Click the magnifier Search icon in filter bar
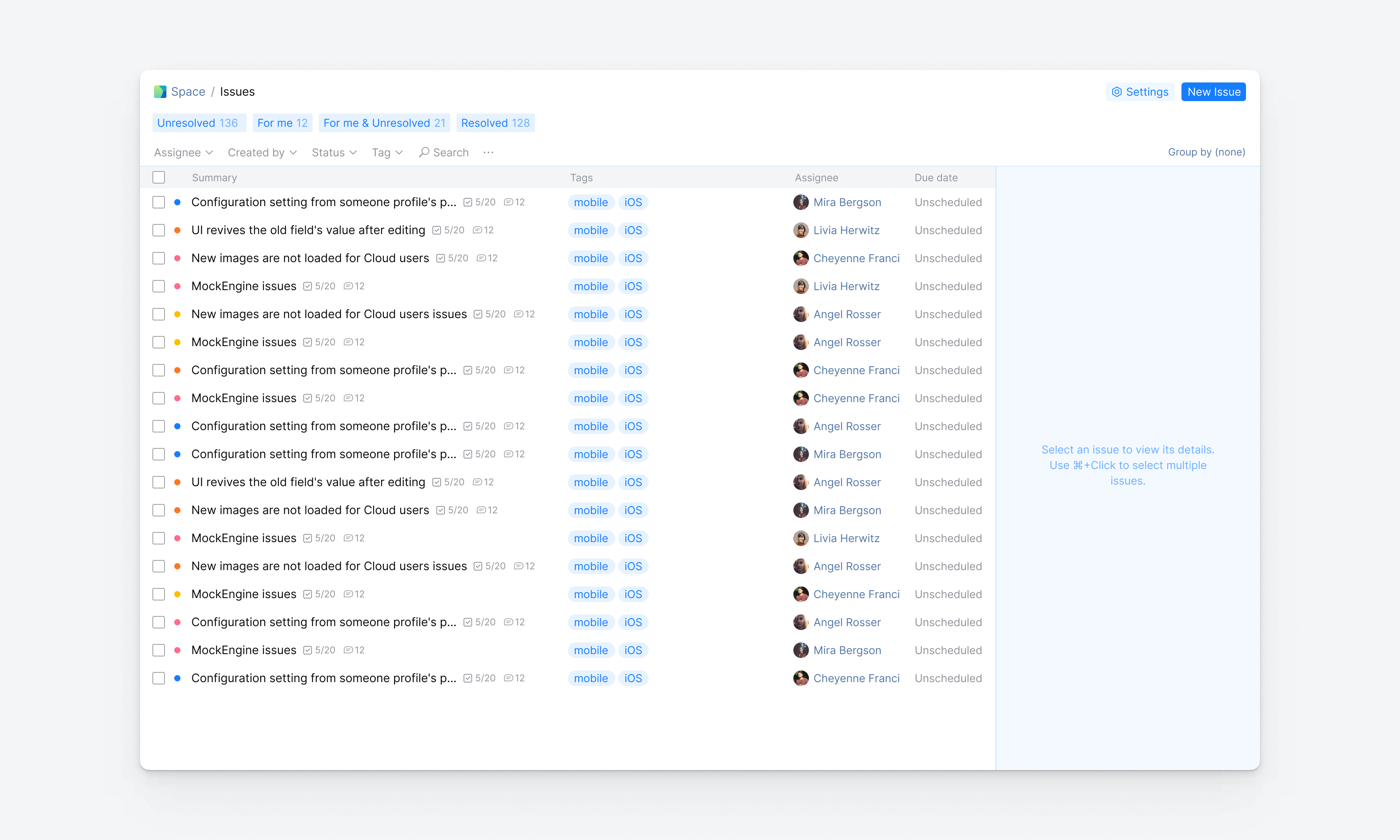Viewport: 1400px width, 840px height. [423, 152]
